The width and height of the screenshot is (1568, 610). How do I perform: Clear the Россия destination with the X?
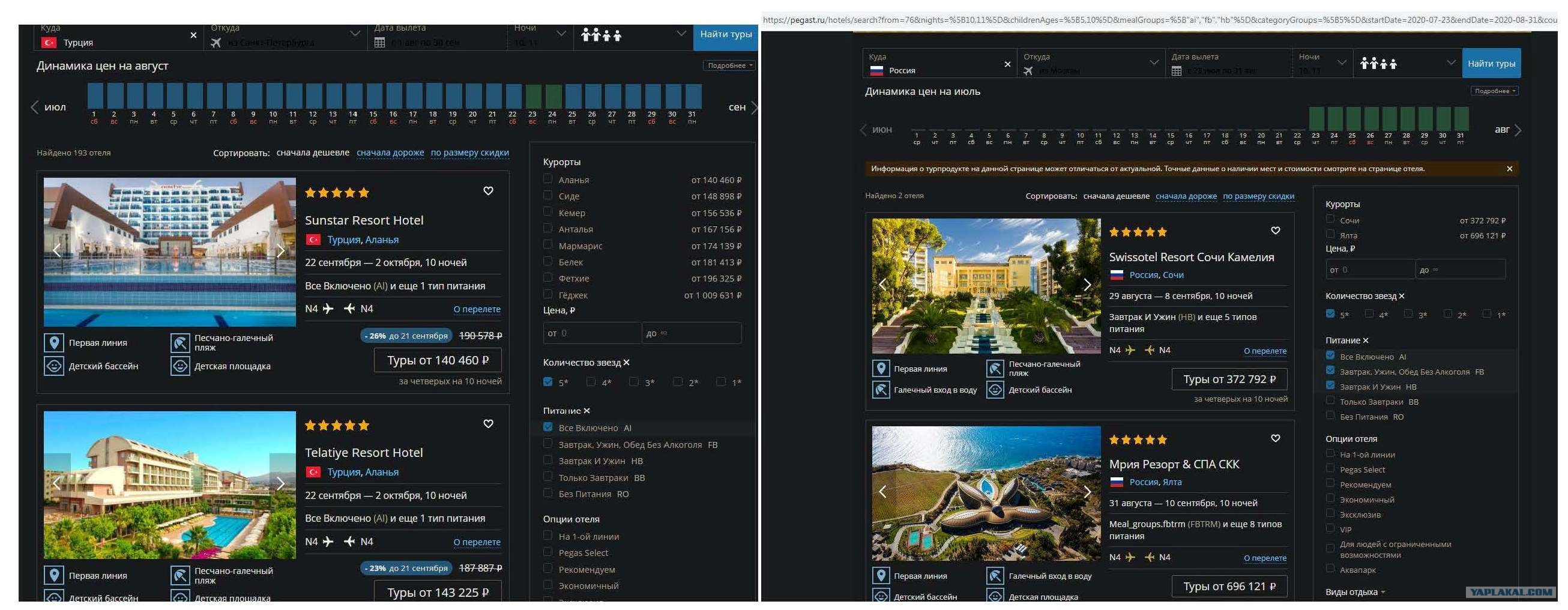pyautogui.click(x=1007, y=64)
